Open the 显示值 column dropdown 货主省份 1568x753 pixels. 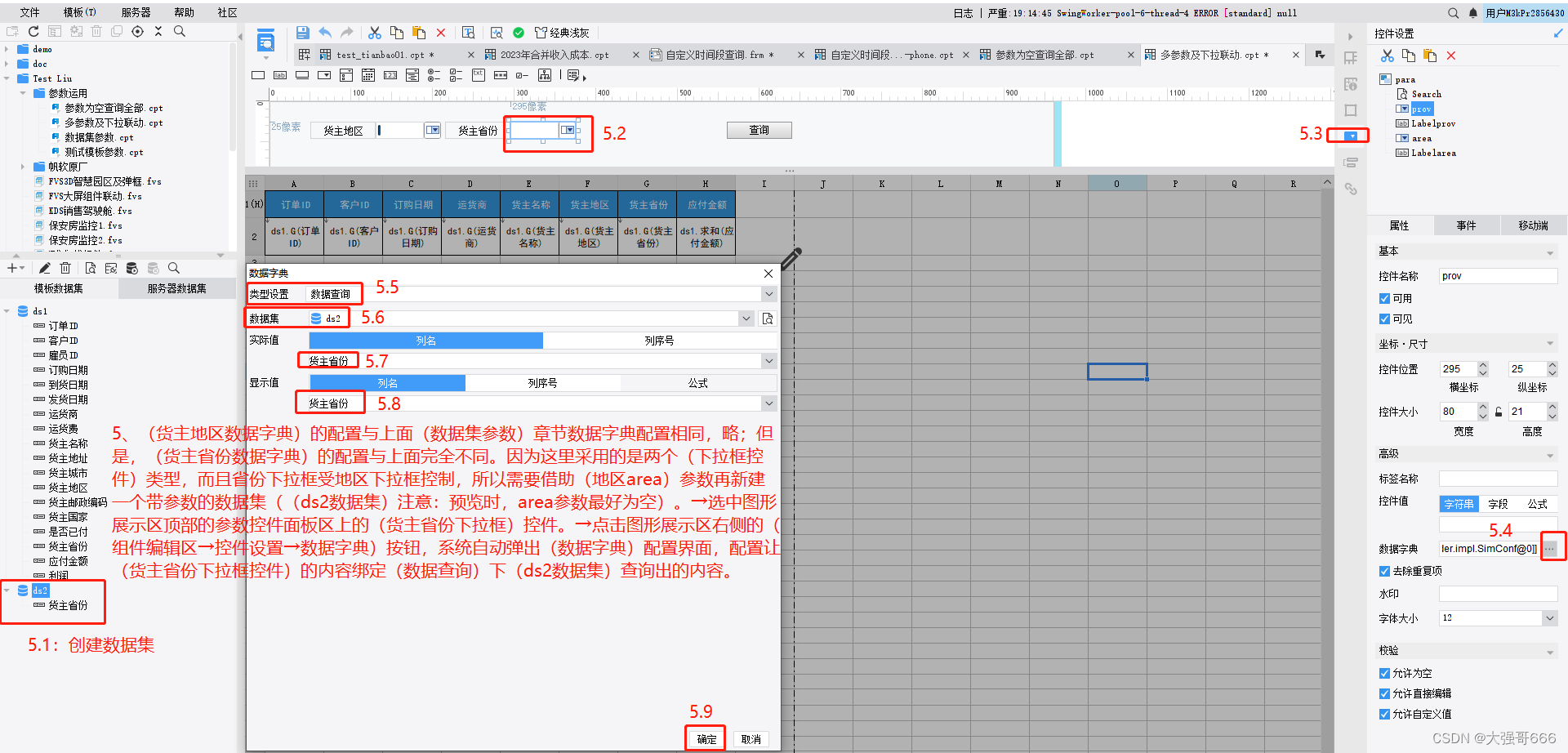click(768, 403)
